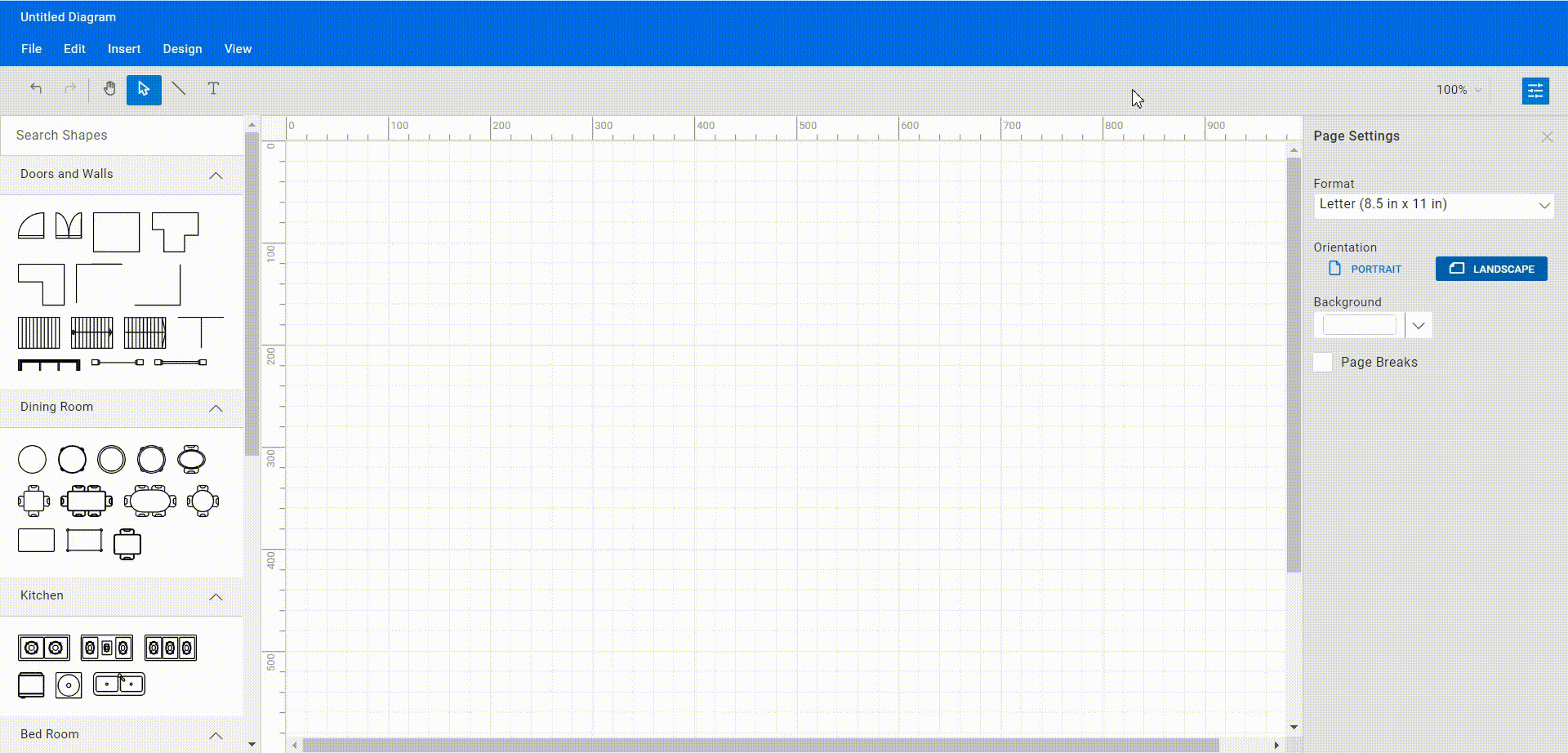Toggle the page settings panel icon
Image resolution: width=1568 pixels, height=753 pixels.
(x=1535, y=90)
